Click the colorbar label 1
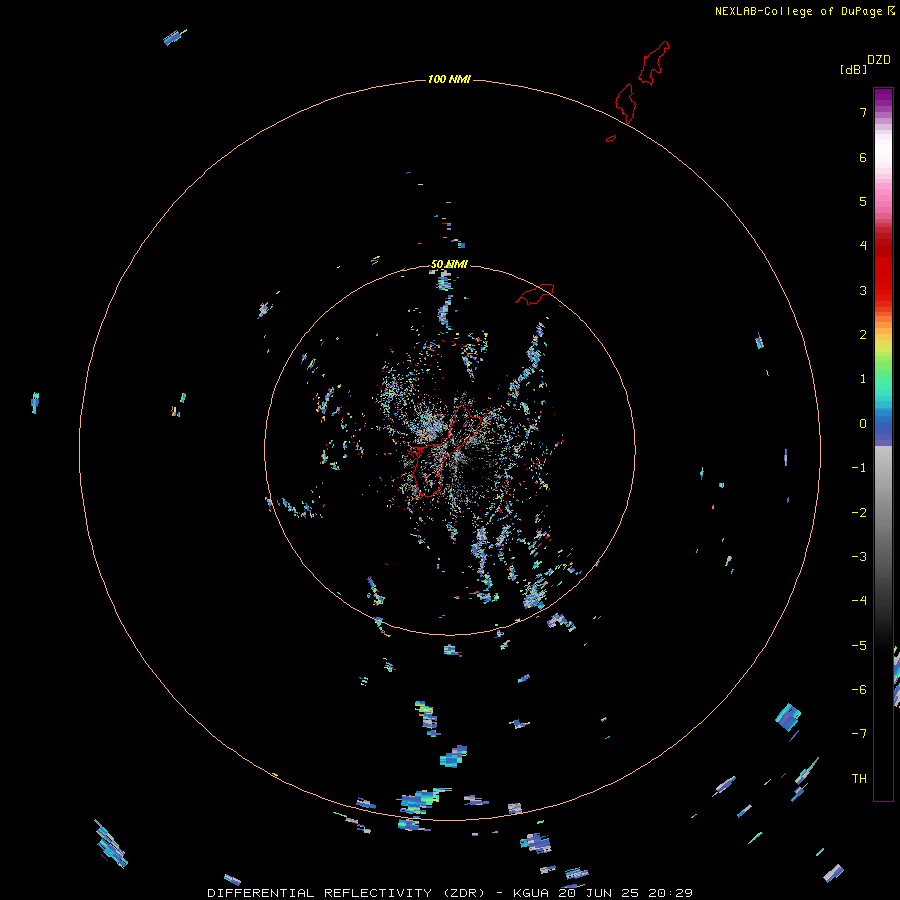This screenshot has width=900, height=900. (x=863, y=379)
